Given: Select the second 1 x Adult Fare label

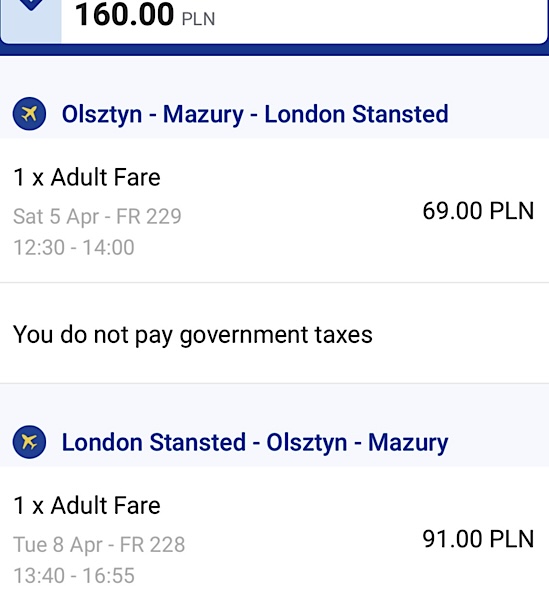Looking at the screenshot, I should 87,506.
